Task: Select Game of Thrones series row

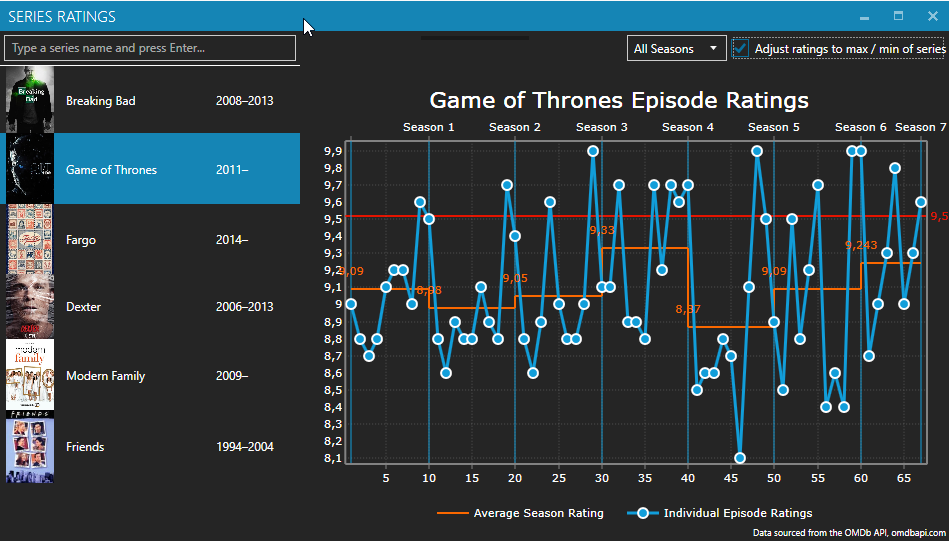Action: tap(150, 169)
